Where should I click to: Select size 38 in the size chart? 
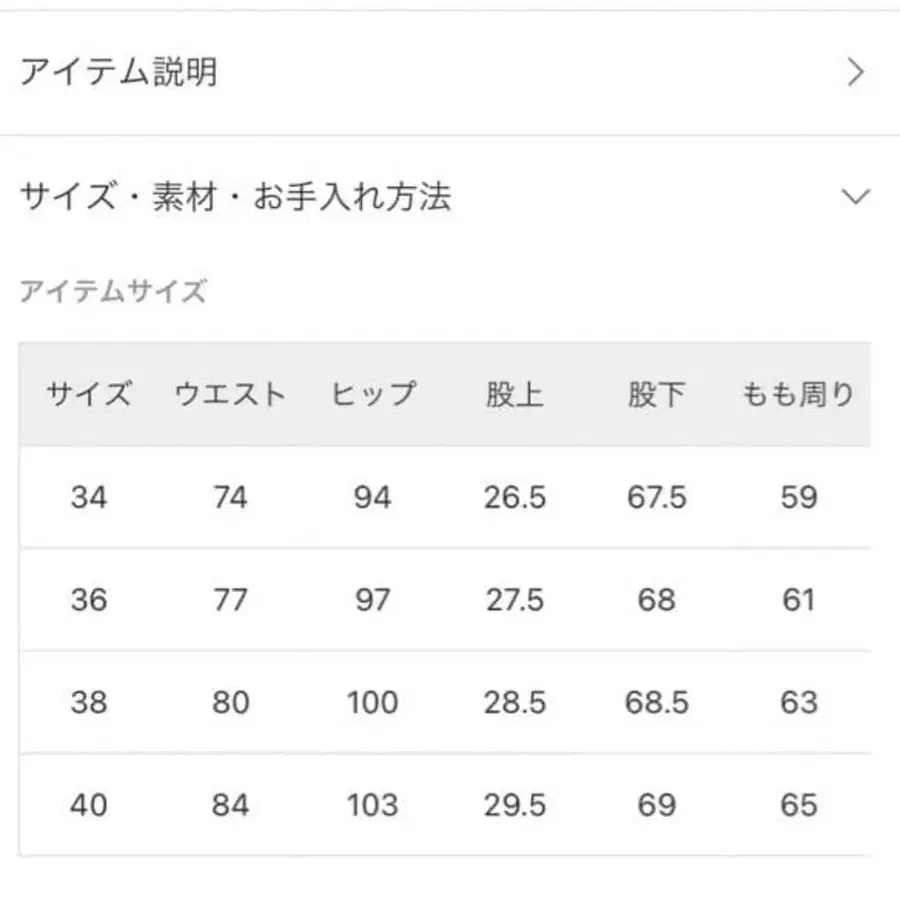(90, 703)
